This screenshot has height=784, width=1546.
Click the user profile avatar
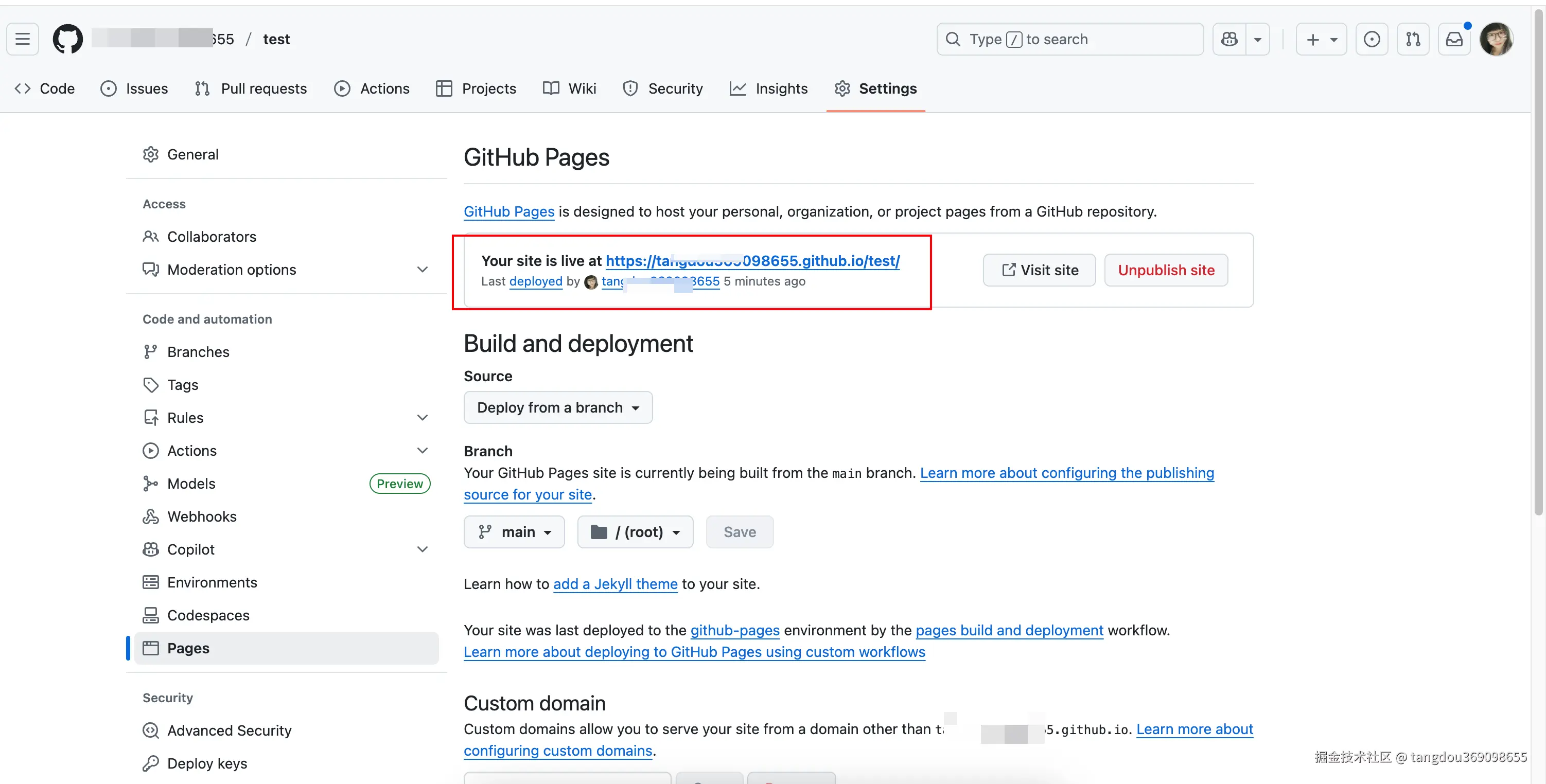(1496, 39)
